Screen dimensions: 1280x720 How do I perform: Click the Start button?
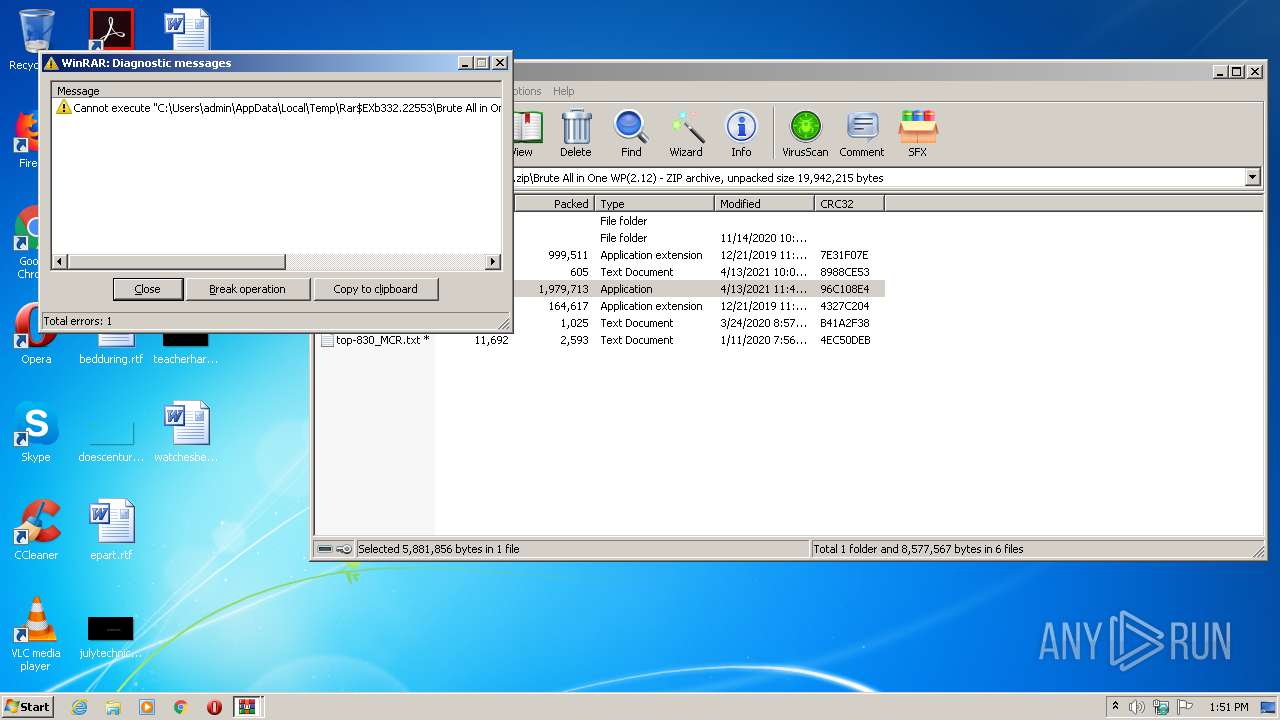pos(27,707)
